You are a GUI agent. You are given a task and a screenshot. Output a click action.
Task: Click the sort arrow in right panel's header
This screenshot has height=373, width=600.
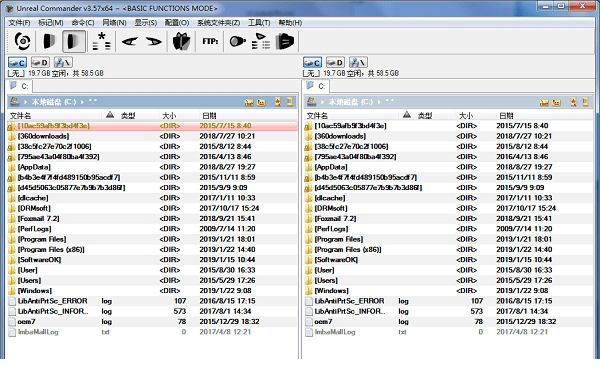pyautogui.click(x=407, y=115)
